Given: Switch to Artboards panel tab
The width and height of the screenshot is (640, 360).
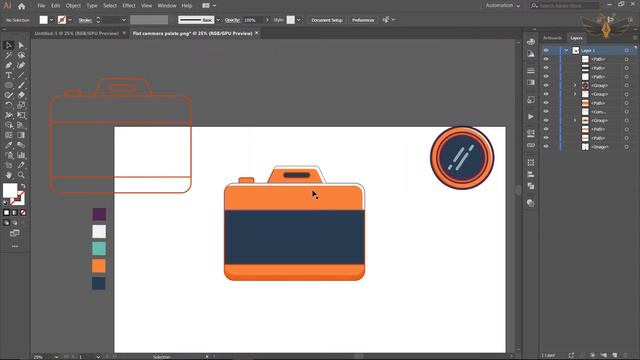Looking at the screenshot, I should [x=552, y=38].
